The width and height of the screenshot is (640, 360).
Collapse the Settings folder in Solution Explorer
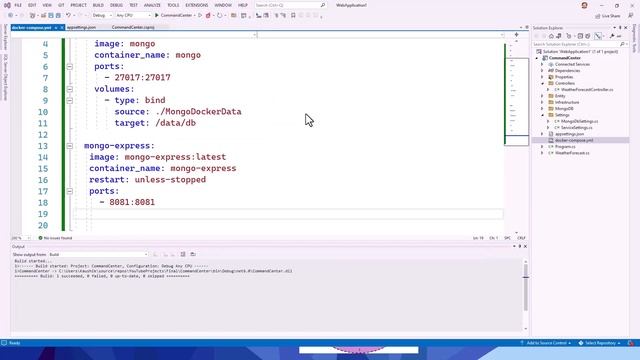[x=542, y=115]
